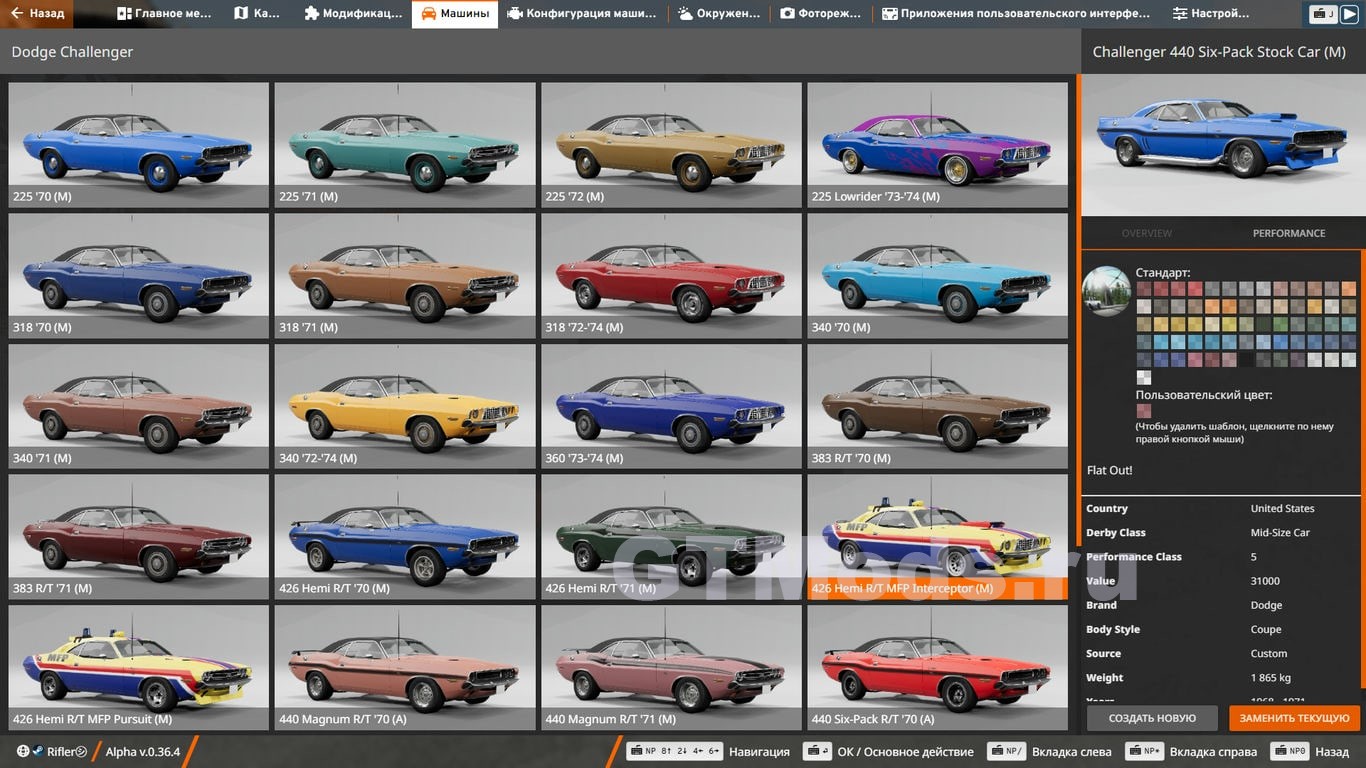Pick the lone white swatch below the Стандарт grid
Image resolution: width=1366 pixels, height=768 pixels.
pos(1143,378)
